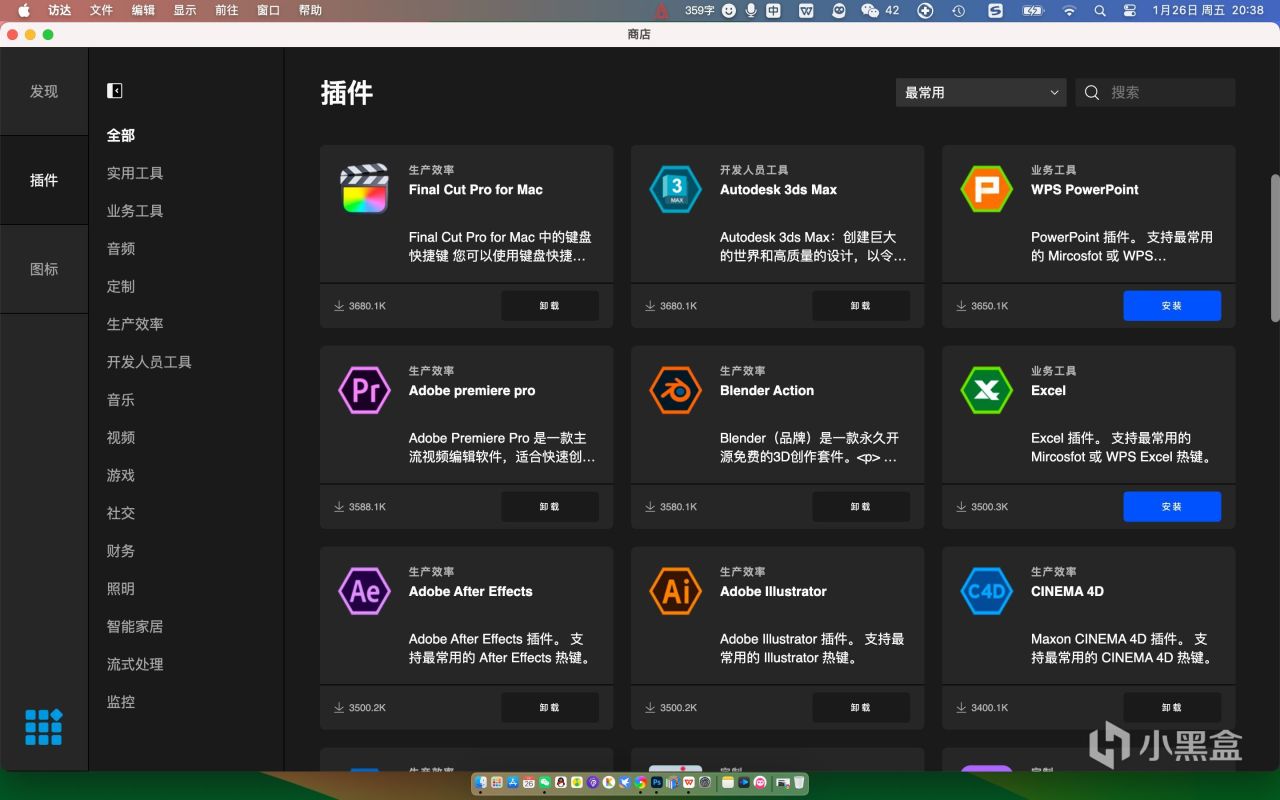The width and height of the screenshot is (1280, 800).
Task: Select the Adobe Premiere Pro 'Pr' icon
Action: 364,390
